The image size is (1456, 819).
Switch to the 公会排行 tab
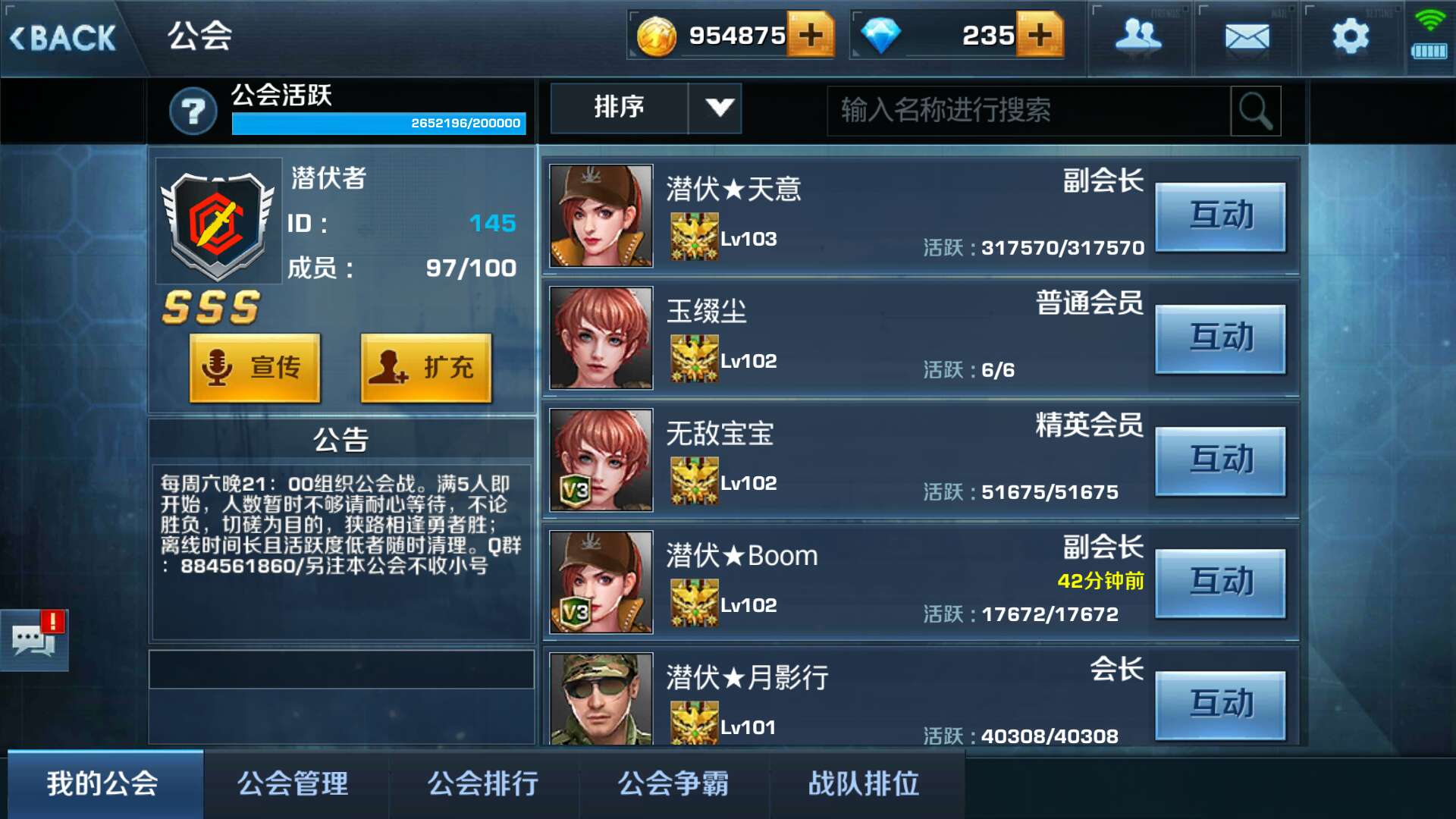click(484, 783)
